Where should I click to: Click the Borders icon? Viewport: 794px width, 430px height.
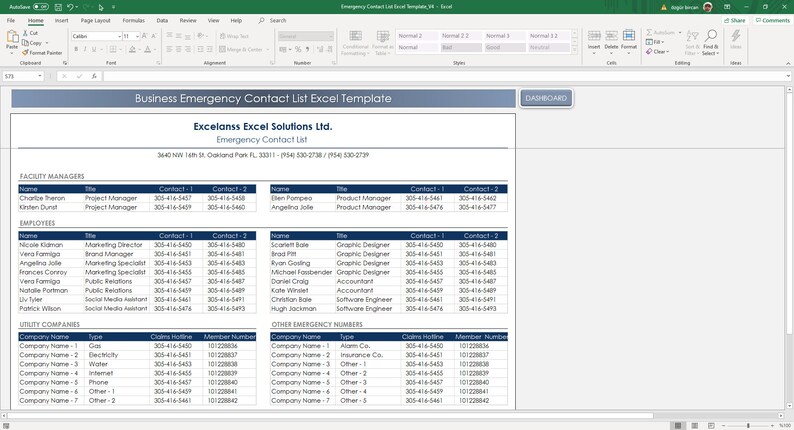(x=112, y=50)
